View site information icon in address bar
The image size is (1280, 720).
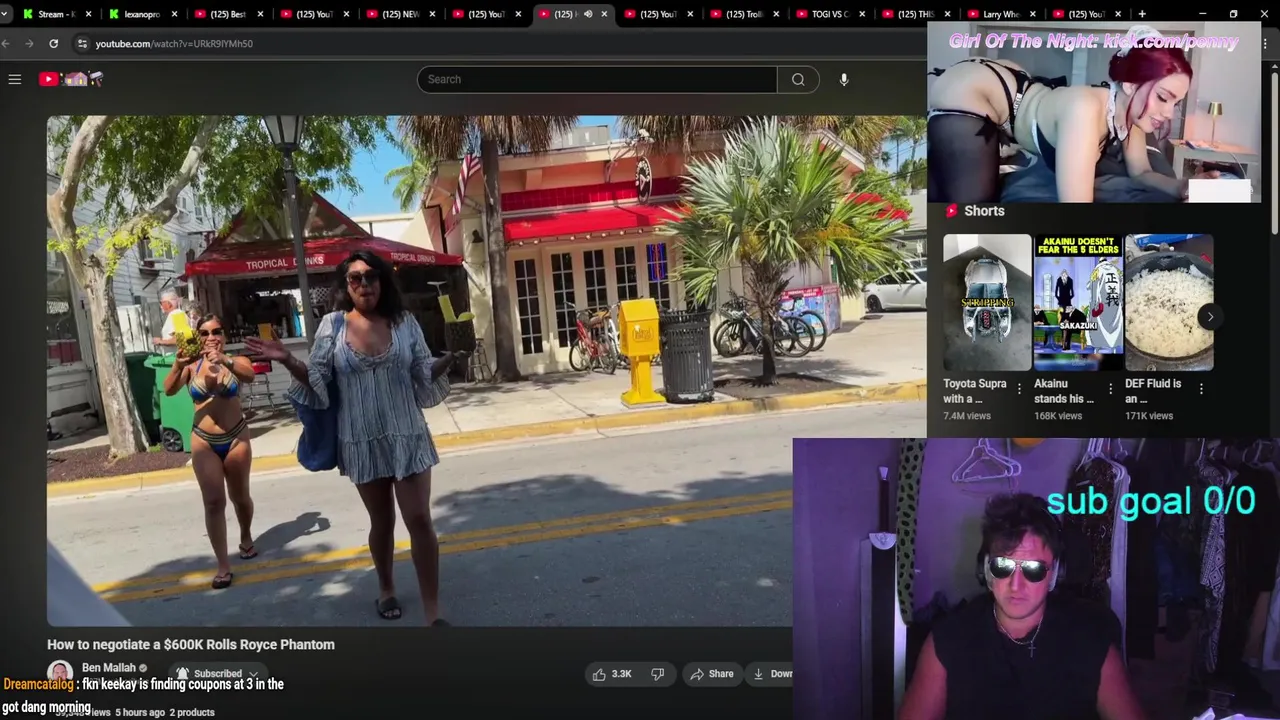click(x=82, y=43)
